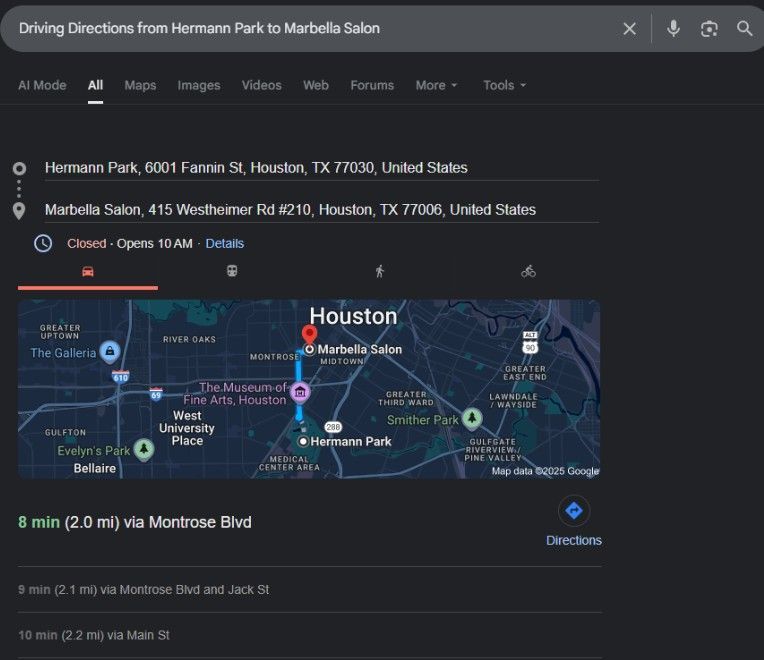Click The Galleria shopping icon on map
The image size is (764, 660).
(x=110, y=352)
